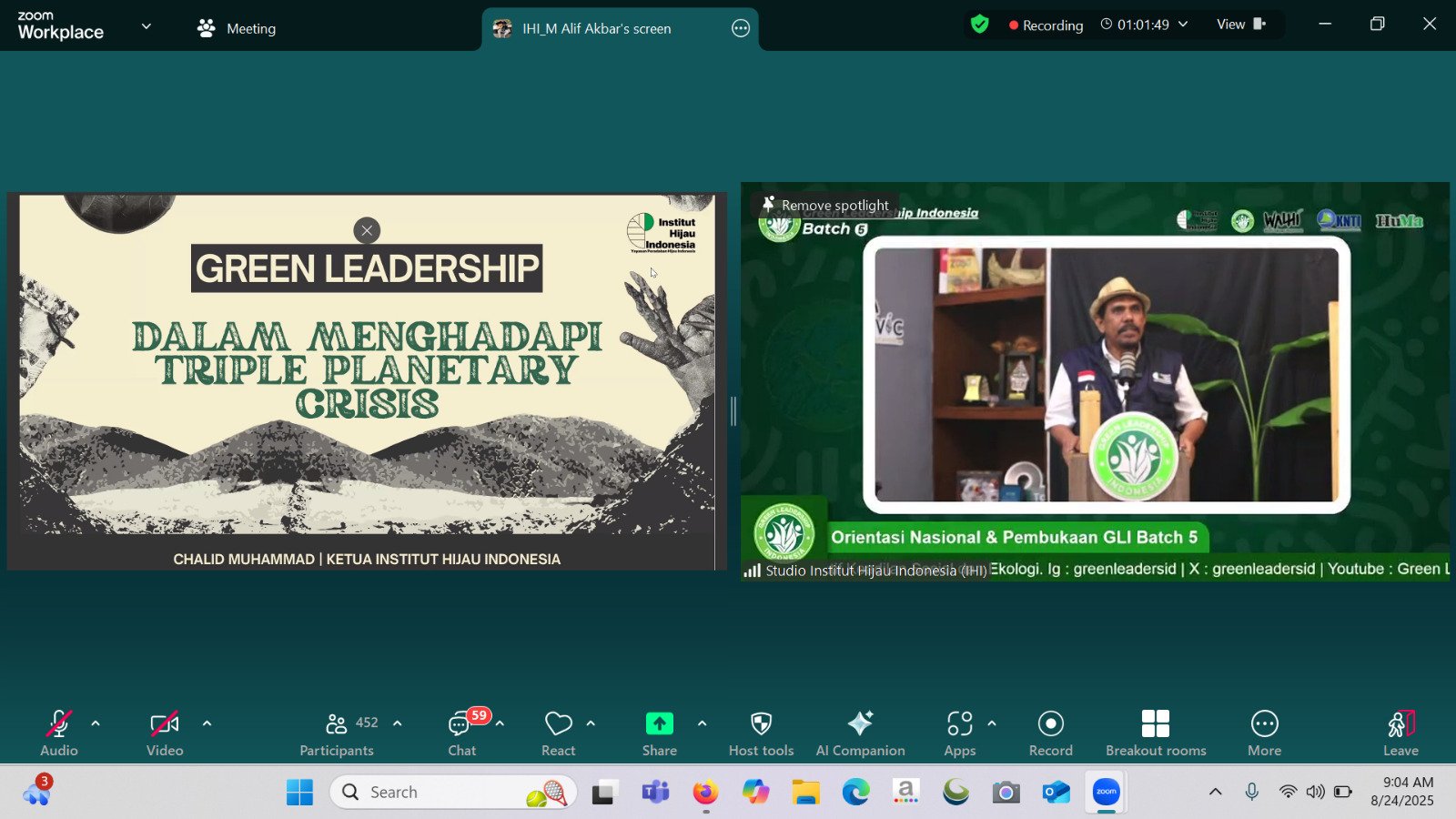Click Remove spotlight on the speaker video
This screenshot has width=1456, height=819.
(x=826, y=205)
